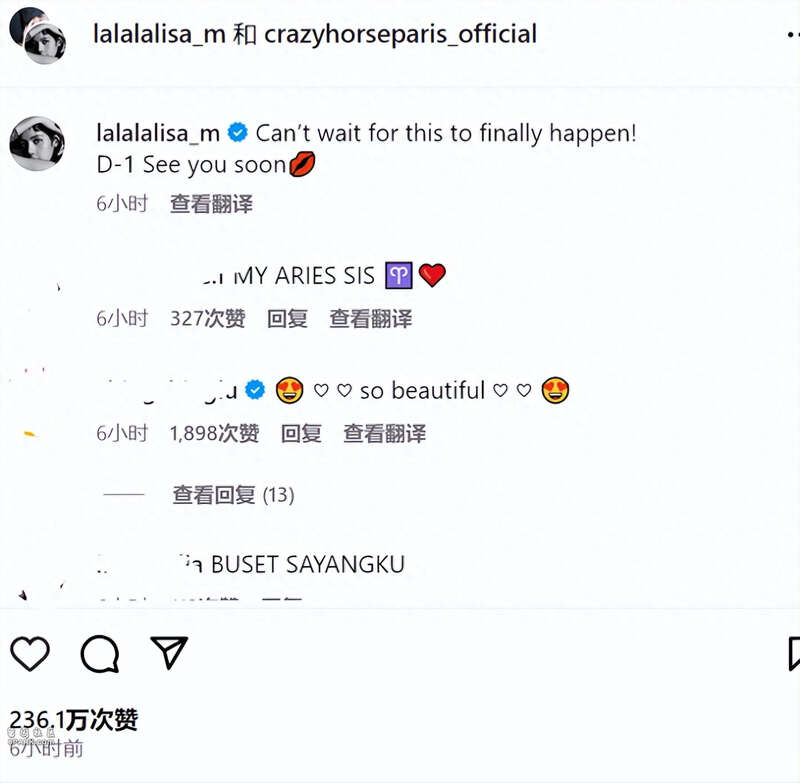Show 327 likes on the Aries comment

tap(208, 319)
